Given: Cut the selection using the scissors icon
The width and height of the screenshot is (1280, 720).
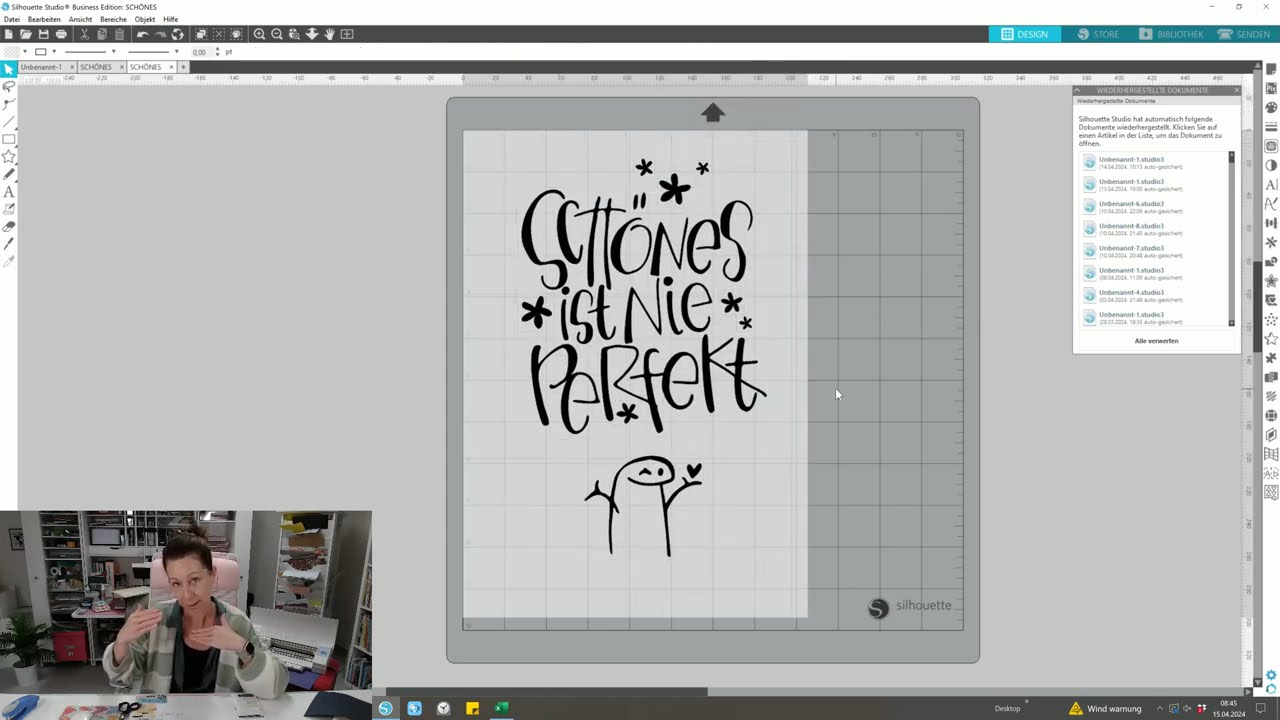Looking at the screenshot, I should coord(84,34).
